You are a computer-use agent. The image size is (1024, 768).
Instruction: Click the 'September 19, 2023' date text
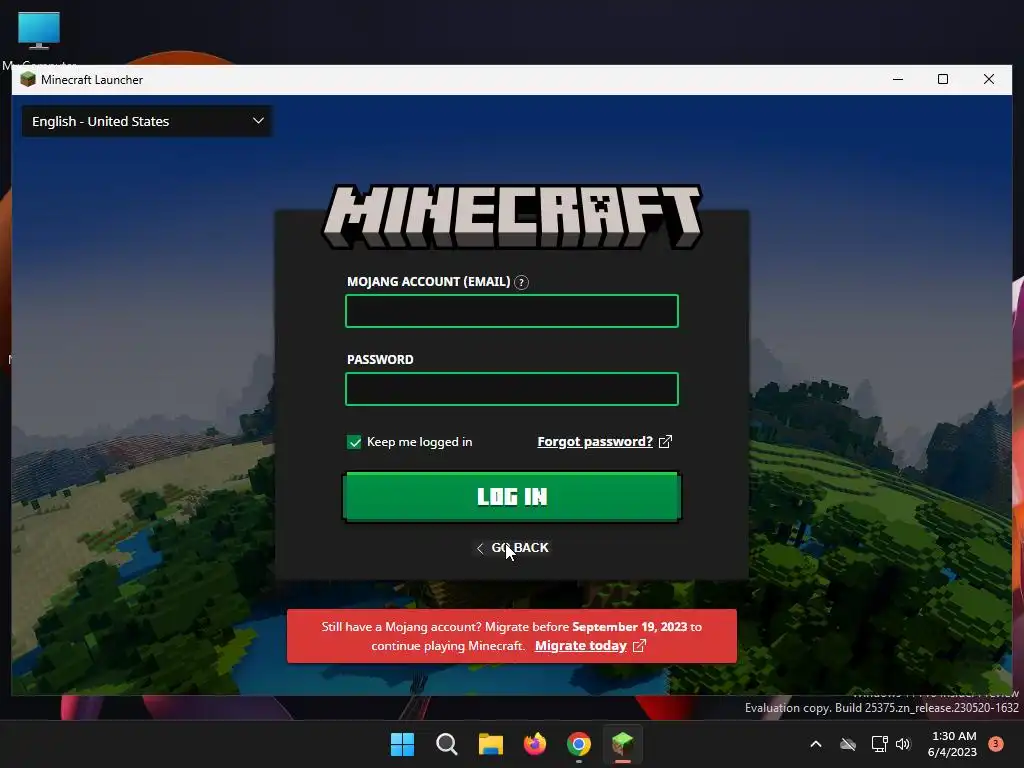(x=630, y=627)
